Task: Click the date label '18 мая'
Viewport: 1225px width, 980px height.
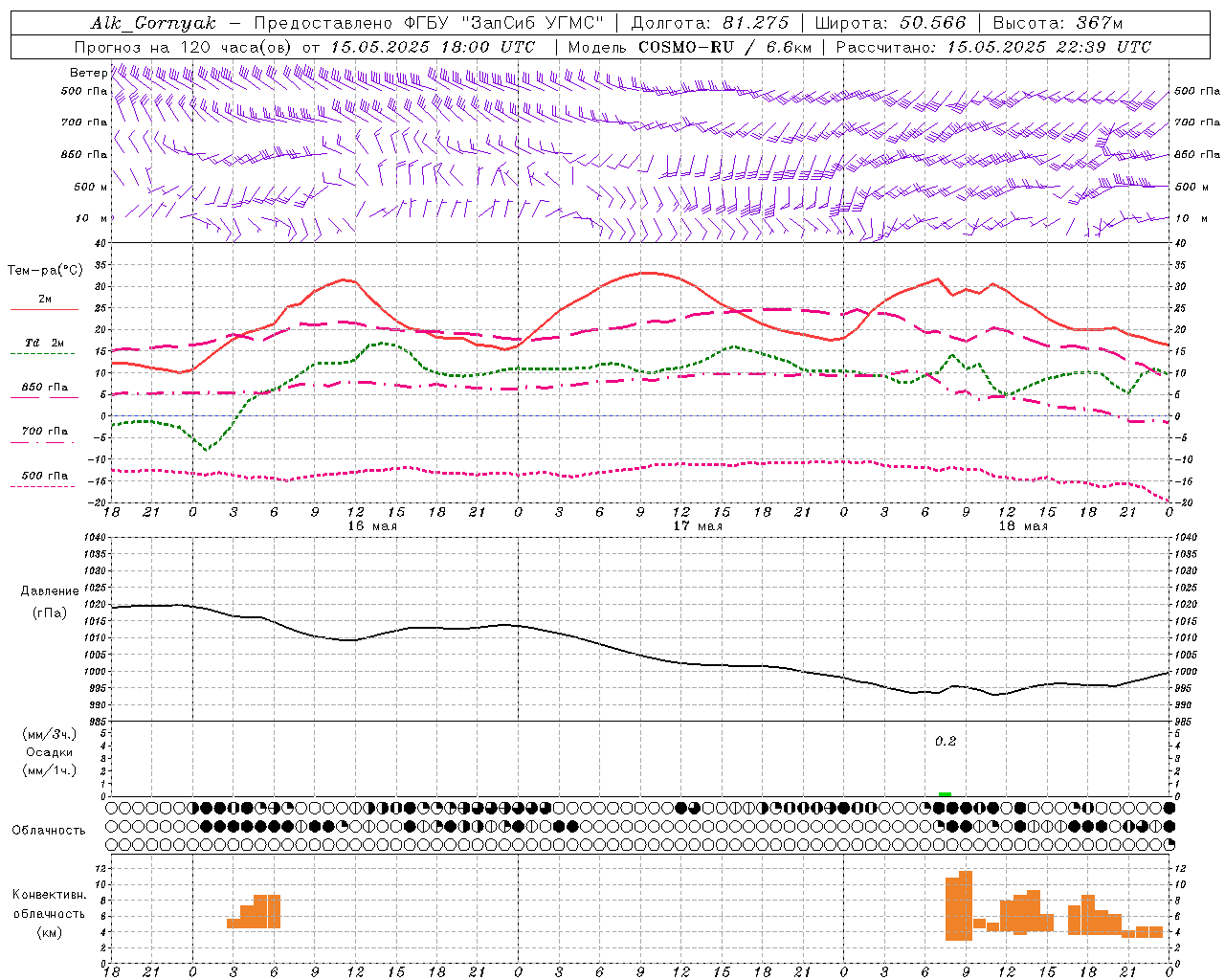Action: coord(1023,526)
